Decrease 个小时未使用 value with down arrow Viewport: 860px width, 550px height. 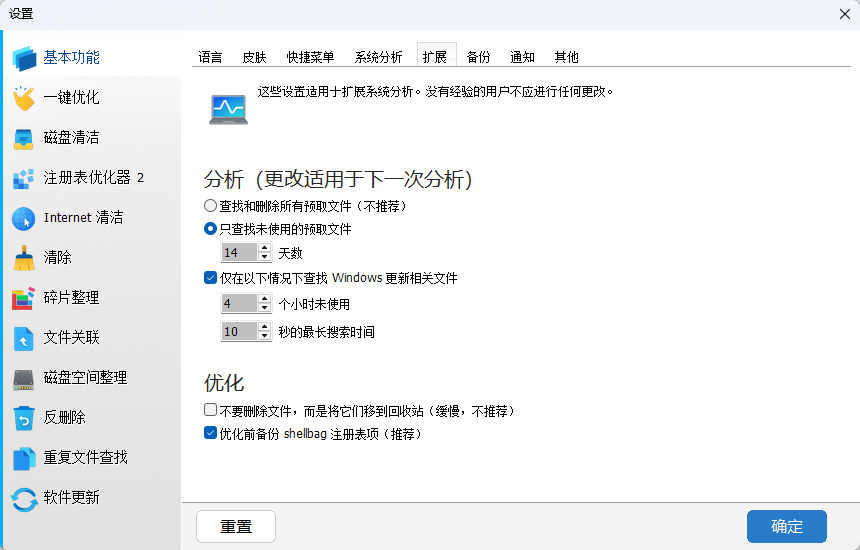click(264, 308)
